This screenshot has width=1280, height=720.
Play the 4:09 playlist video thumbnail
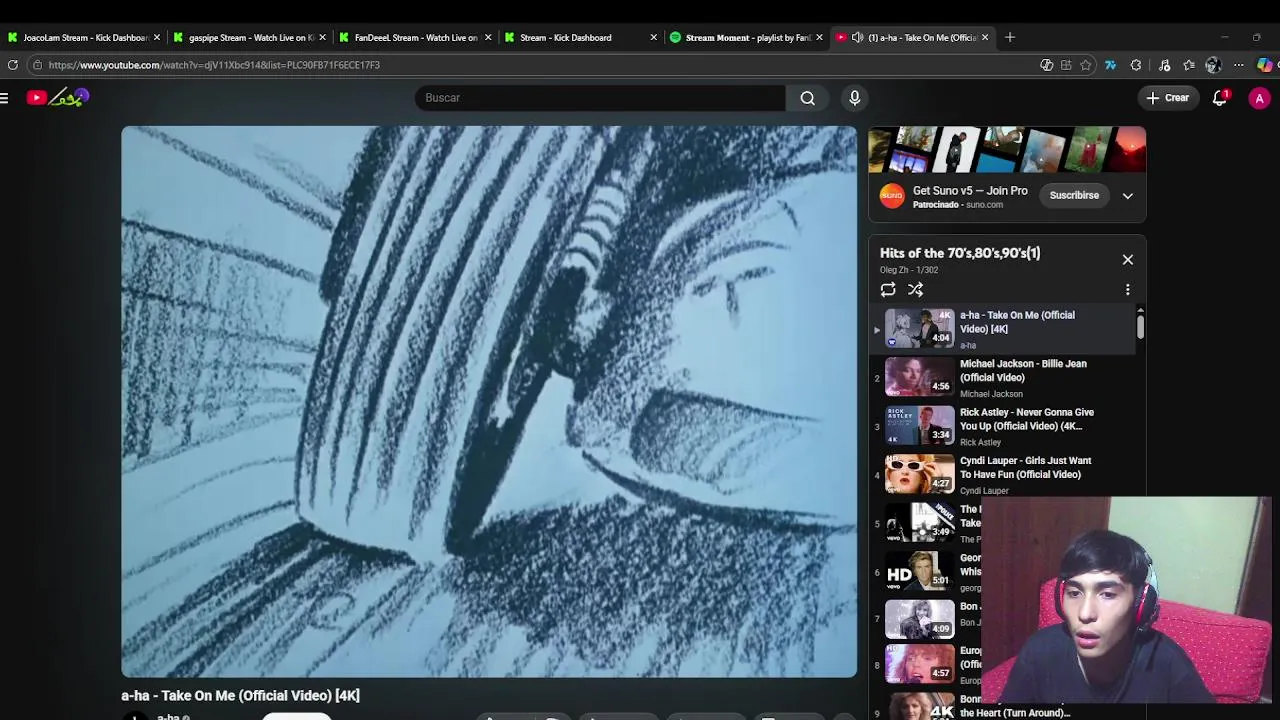click(920, 620)
